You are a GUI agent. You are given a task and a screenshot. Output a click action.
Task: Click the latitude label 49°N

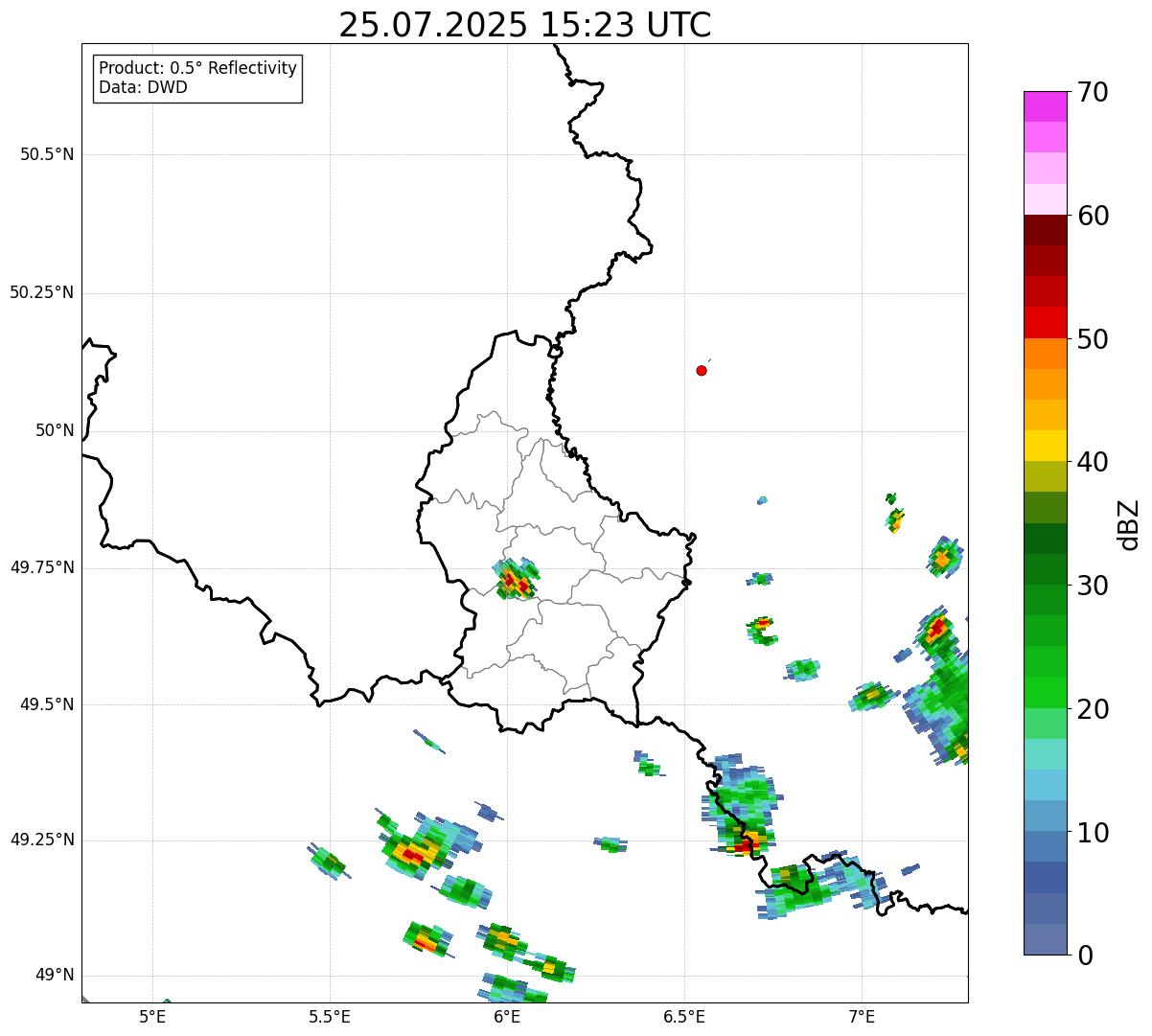(55, 975)
